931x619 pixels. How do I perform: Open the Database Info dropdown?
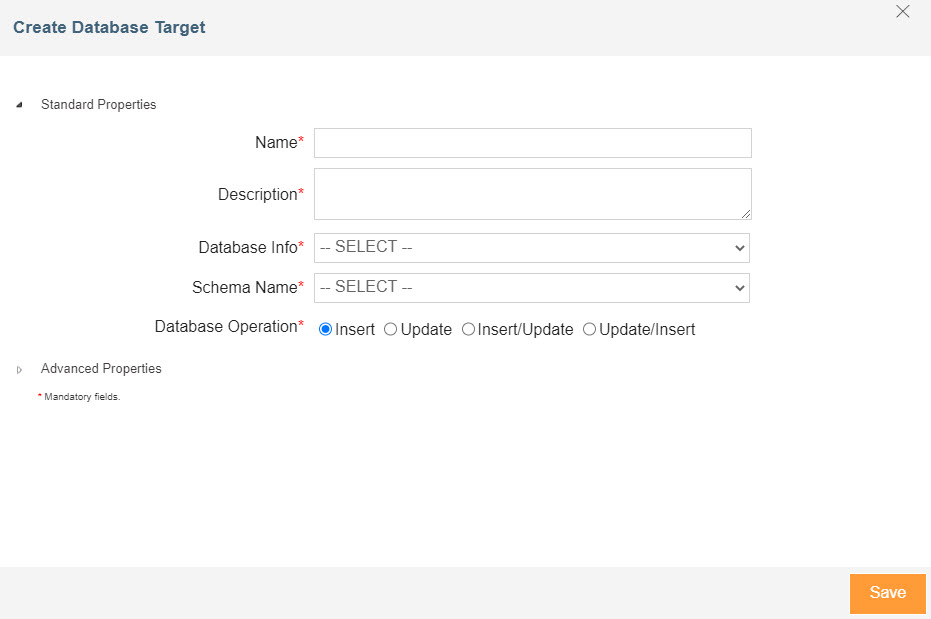pos(532,247)
